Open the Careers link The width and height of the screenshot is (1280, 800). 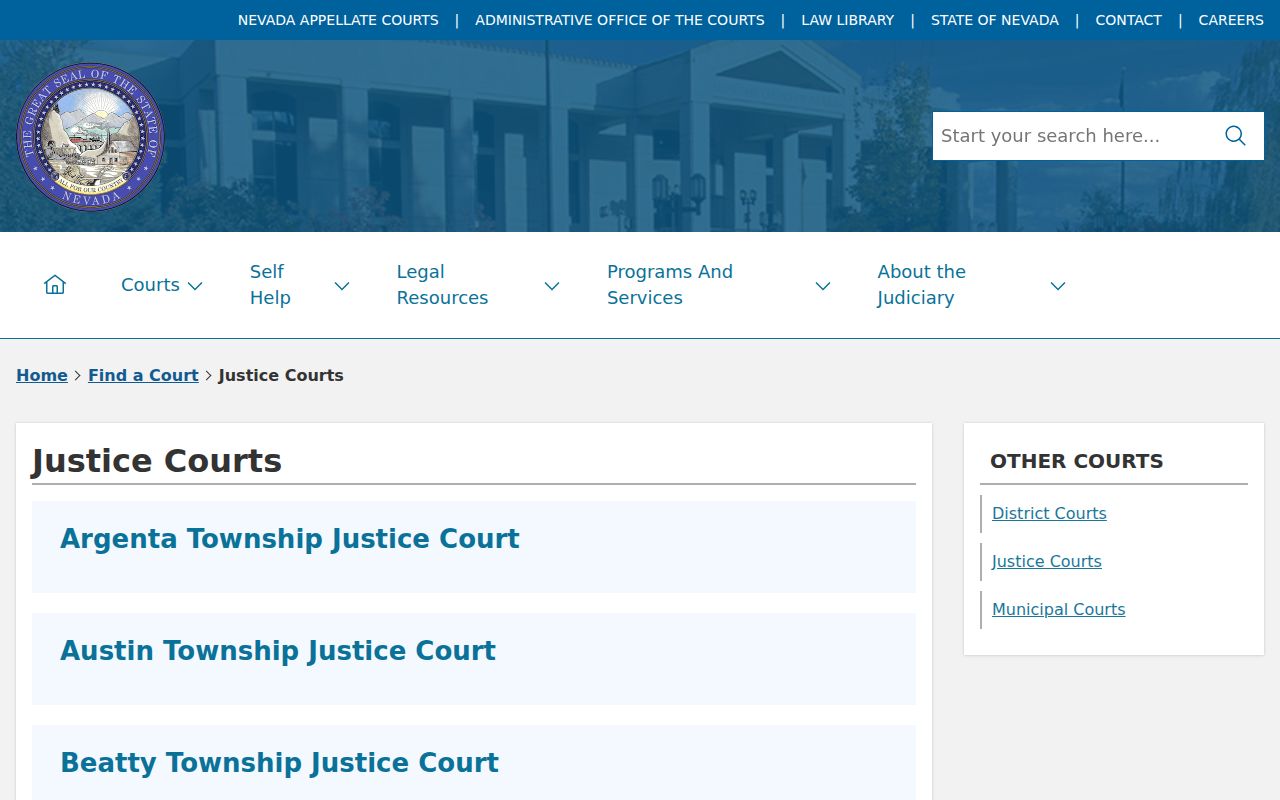(1231, 20)
